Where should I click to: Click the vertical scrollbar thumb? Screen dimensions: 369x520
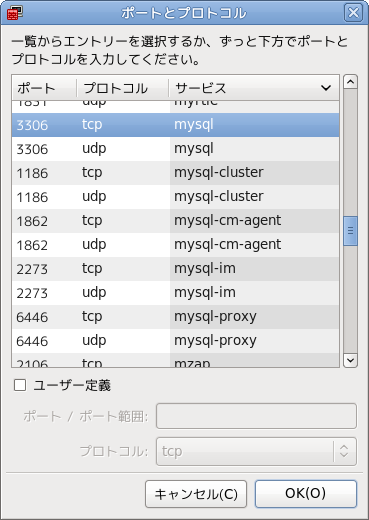[350, 231]
